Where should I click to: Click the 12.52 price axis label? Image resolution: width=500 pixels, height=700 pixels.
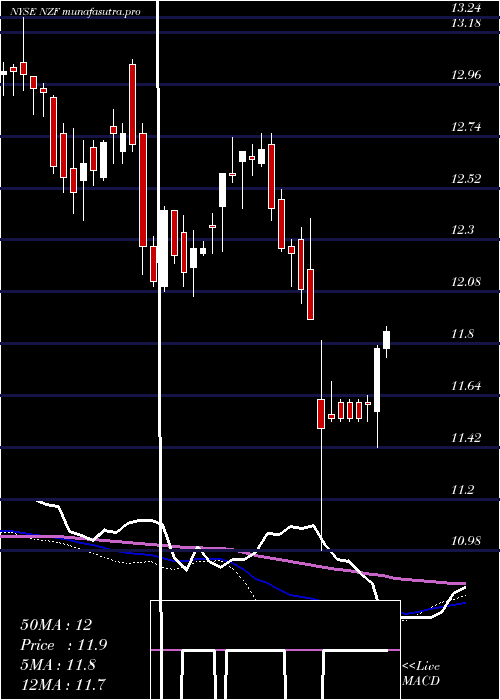pos(466,179)
